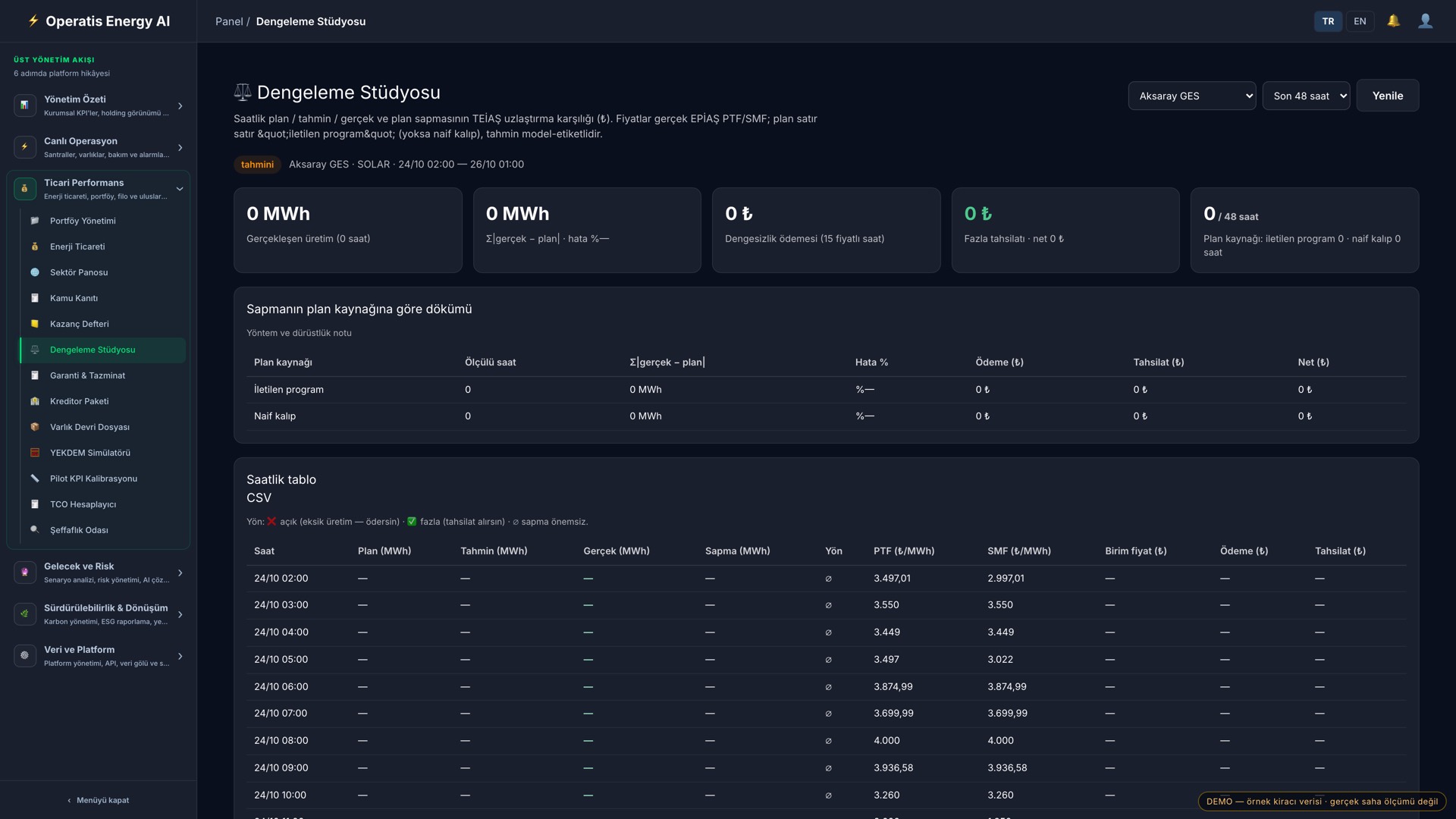Click the Pilot KPI Kalibrasyonu ruler icon
The height and width of the screenshot is (819, 1456).
[34, 479]
